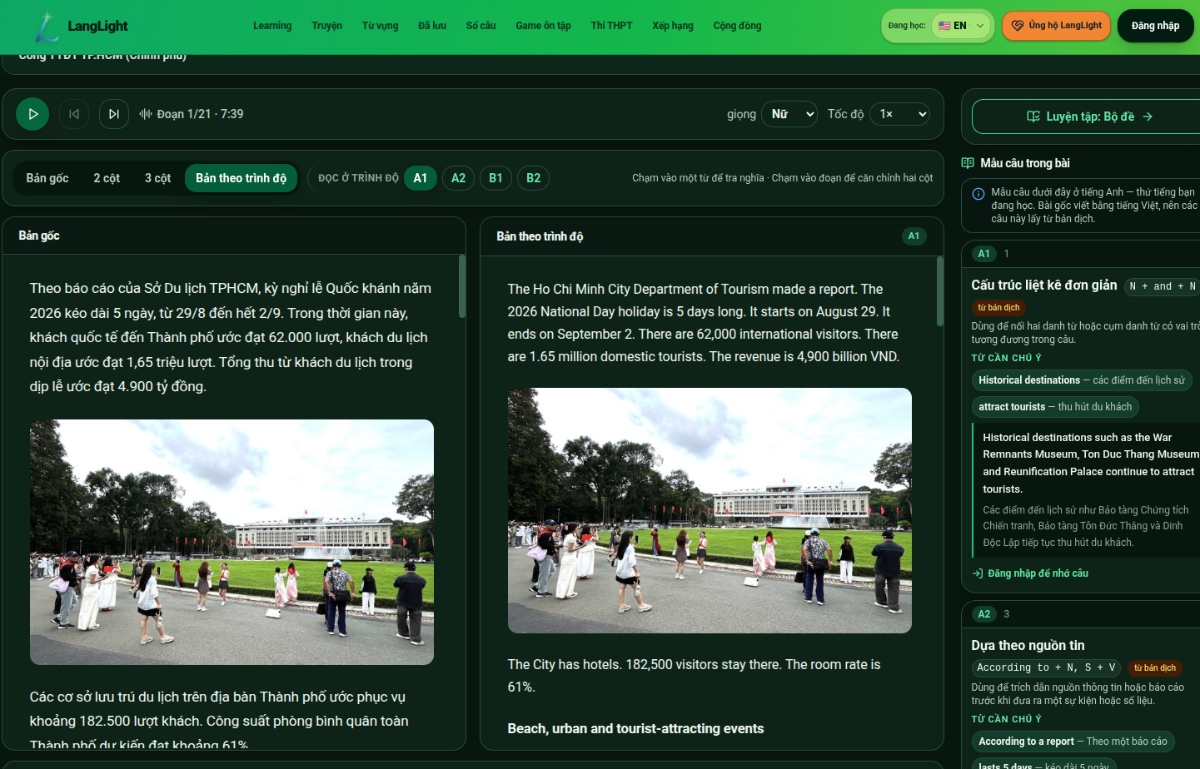Click the Historical destinations vocabulary chip
The image size is (1200, 769).
click(1081, 380)
